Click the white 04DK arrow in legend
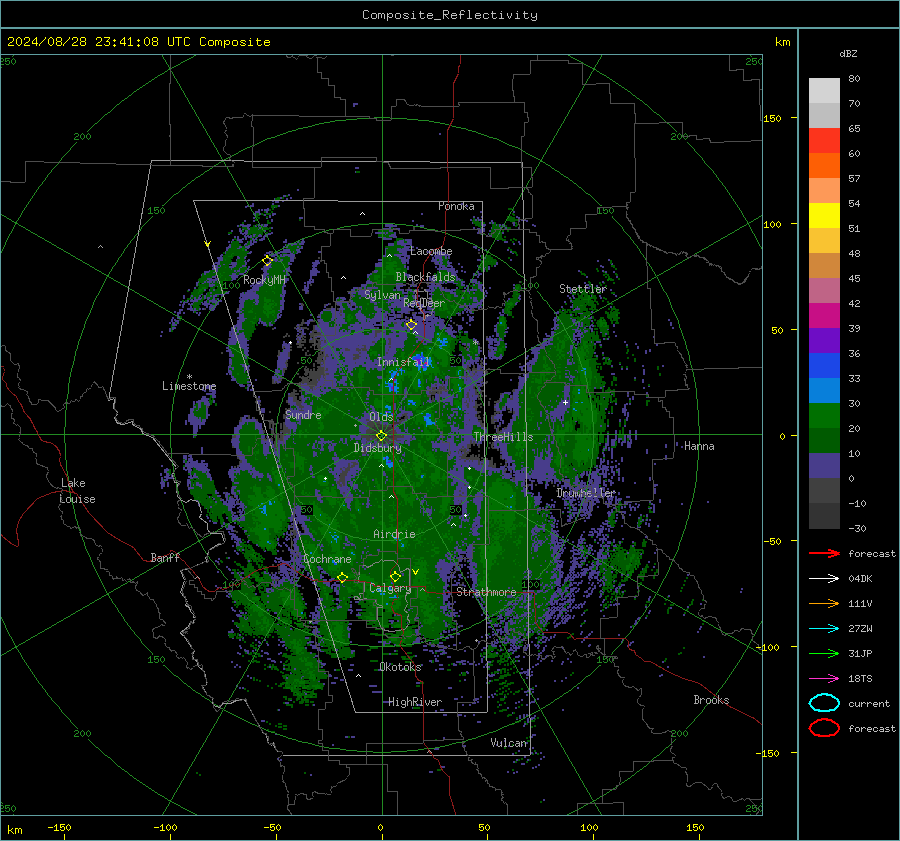This screenshot has width=900, height=841. click(x=824, y=578)
